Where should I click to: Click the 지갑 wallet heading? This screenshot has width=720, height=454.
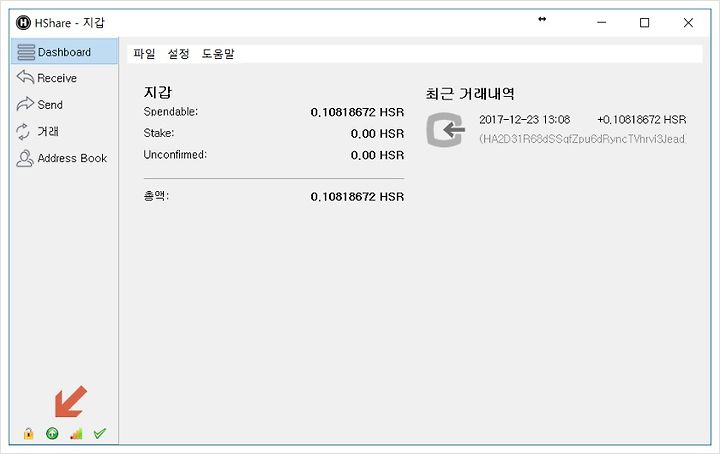click(158, 92)
